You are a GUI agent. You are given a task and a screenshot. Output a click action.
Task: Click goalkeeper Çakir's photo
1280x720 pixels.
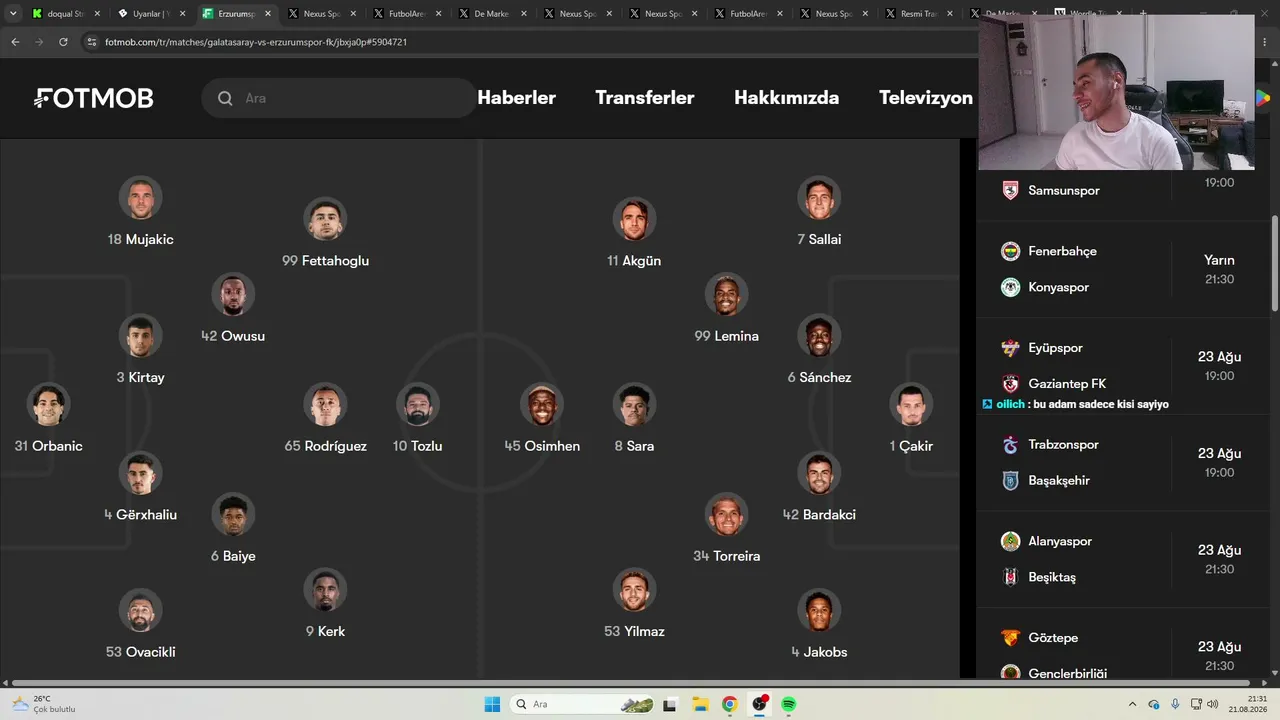pos(911,405)
